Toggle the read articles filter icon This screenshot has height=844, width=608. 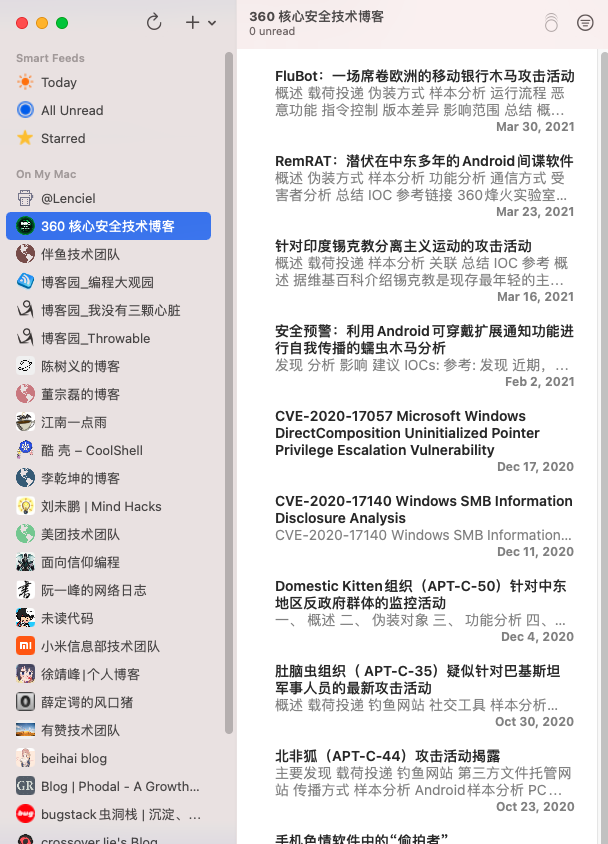585,23
